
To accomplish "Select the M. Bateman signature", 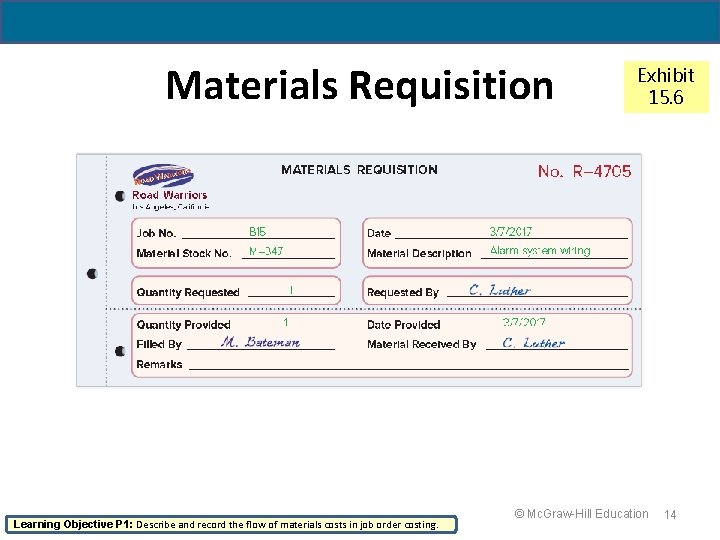I will (x=260, y=342).
